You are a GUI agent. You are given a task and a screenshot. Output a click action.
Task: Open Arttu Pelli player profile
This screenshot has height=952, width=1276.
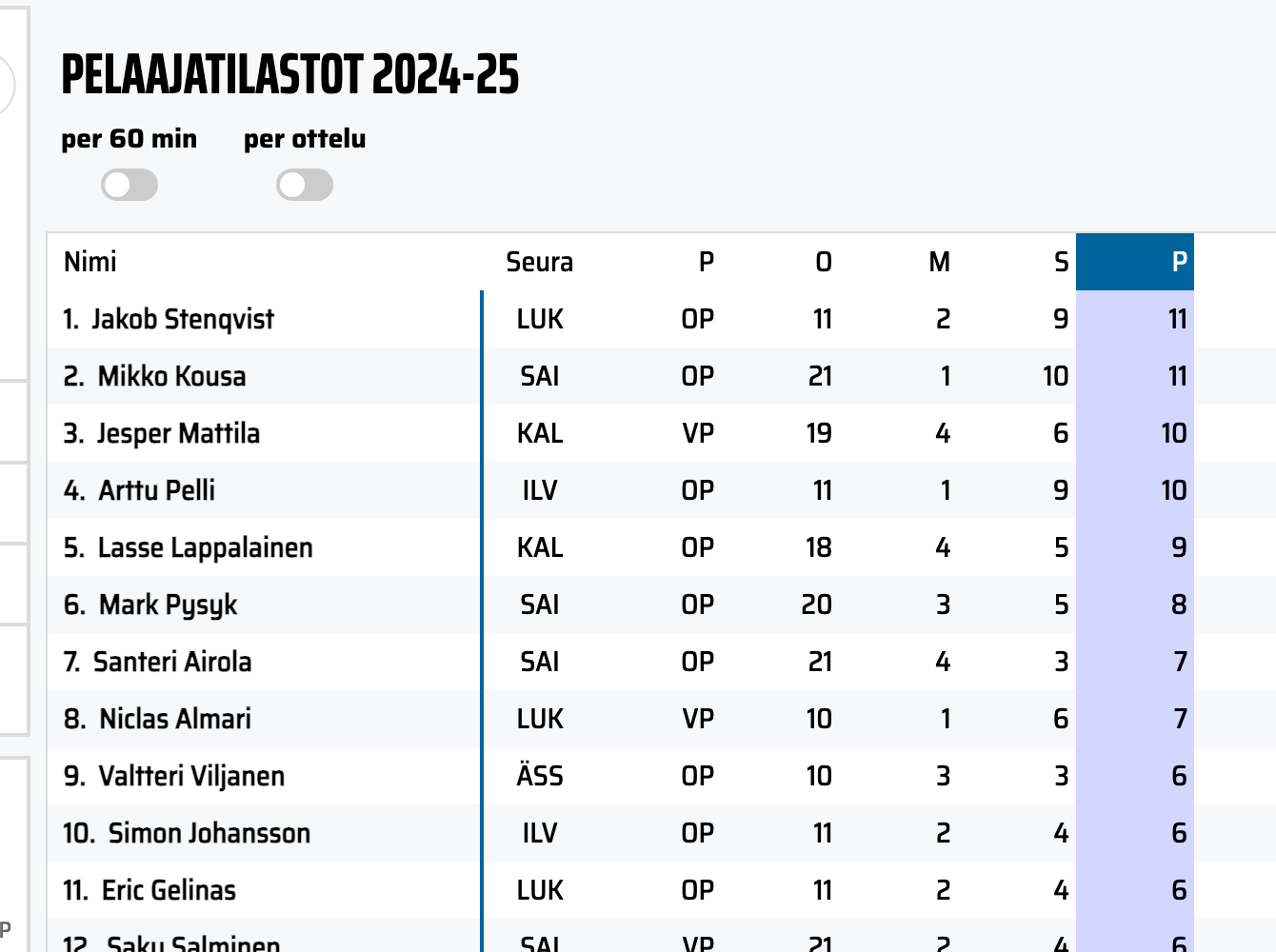click(156, 490)
